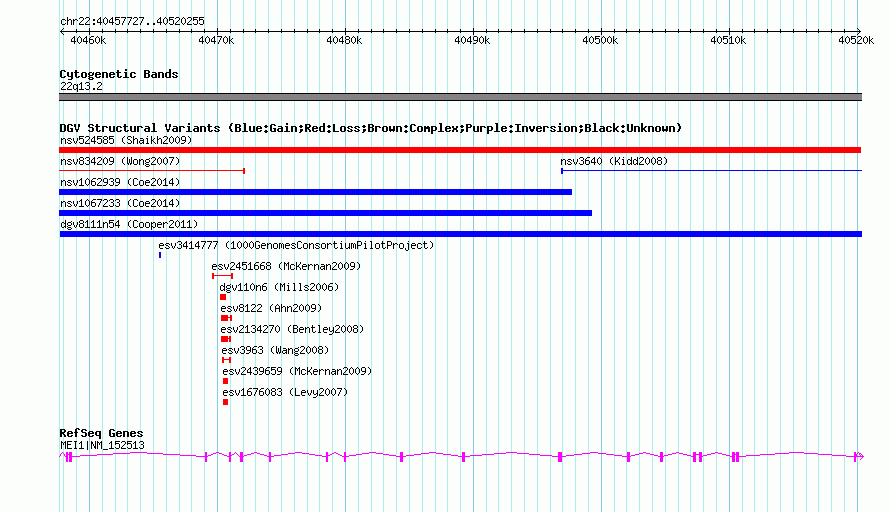Click the nsv834209 thin red loss line
The width and height of the screenshot is (890, 512).
(152, 170)
